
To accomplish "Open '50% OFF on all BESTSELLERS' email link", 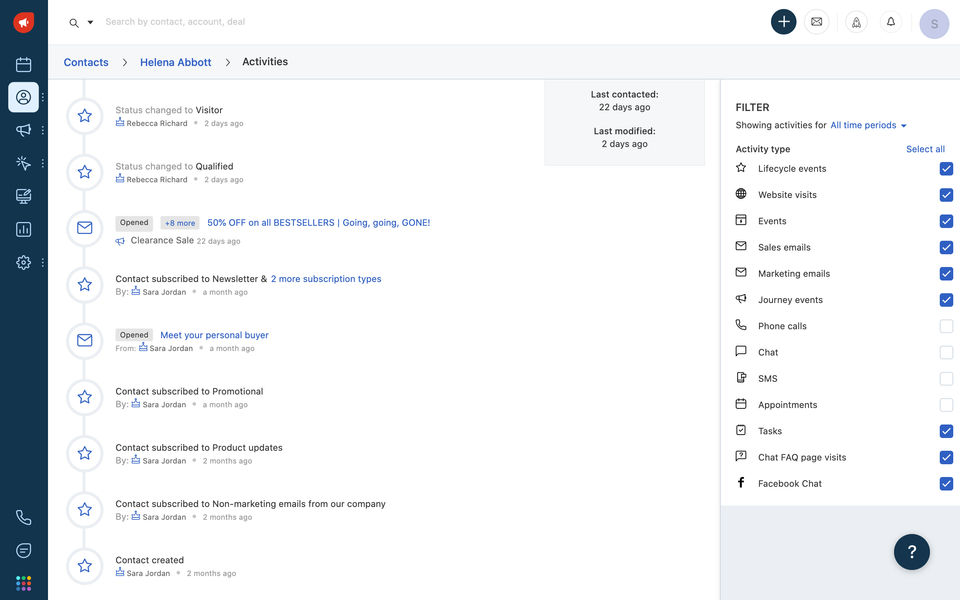I will tap(318, 223).
